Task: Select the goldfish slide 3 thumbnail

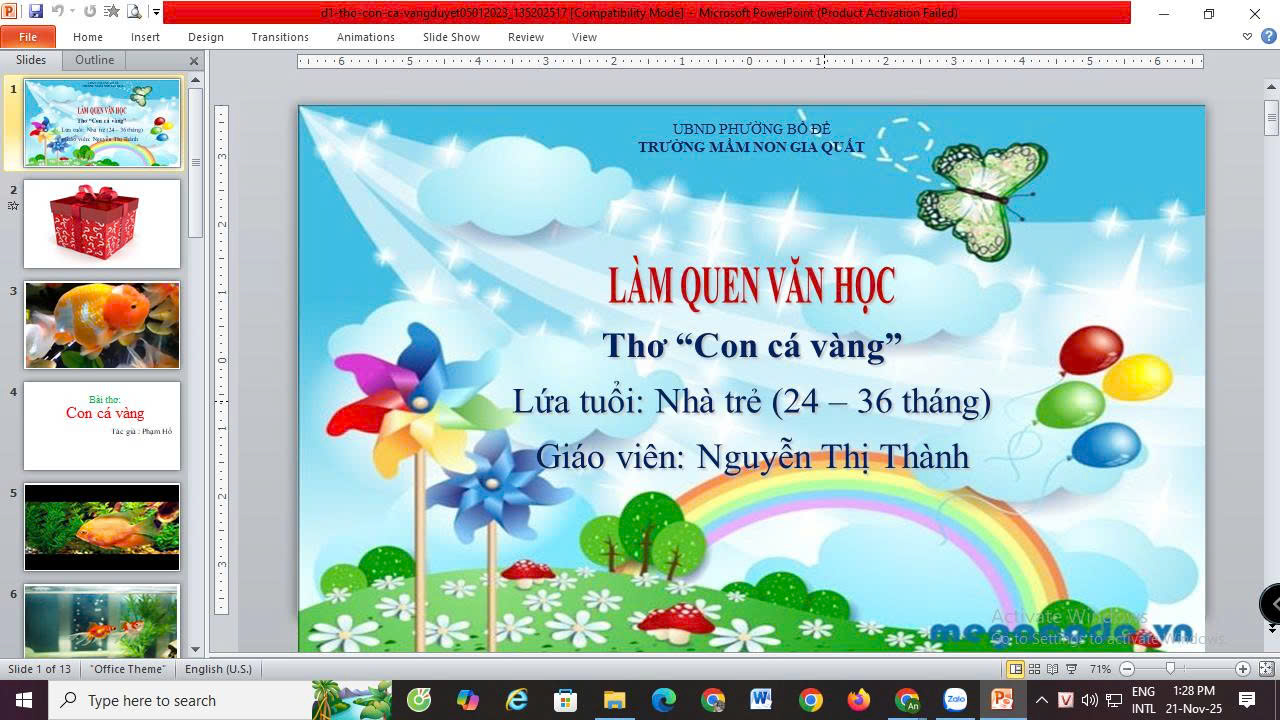Action: click(x=102, y=325)
